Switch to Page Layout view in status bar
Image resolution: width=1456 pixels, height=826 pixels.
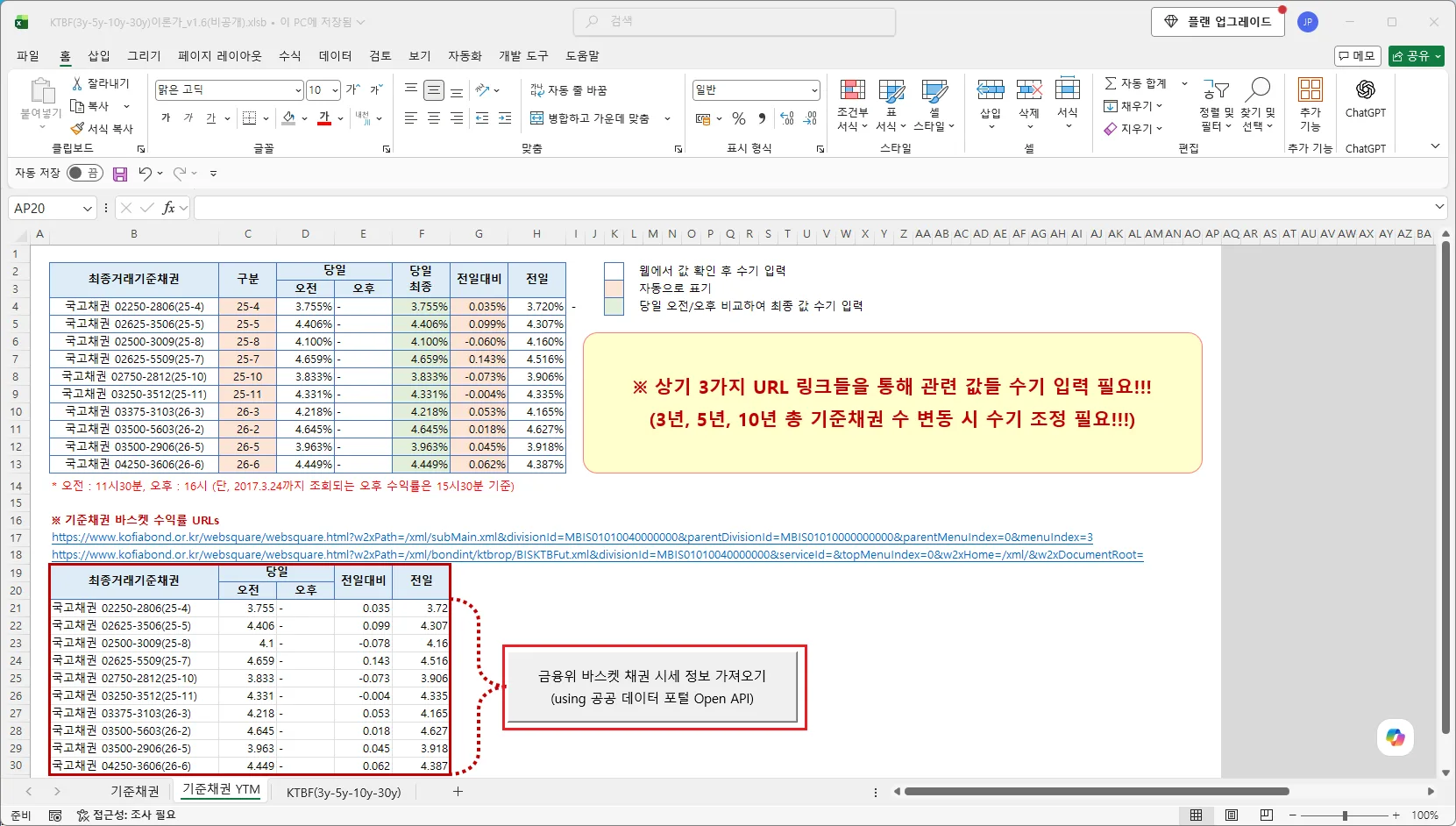tap(1232, 815)
